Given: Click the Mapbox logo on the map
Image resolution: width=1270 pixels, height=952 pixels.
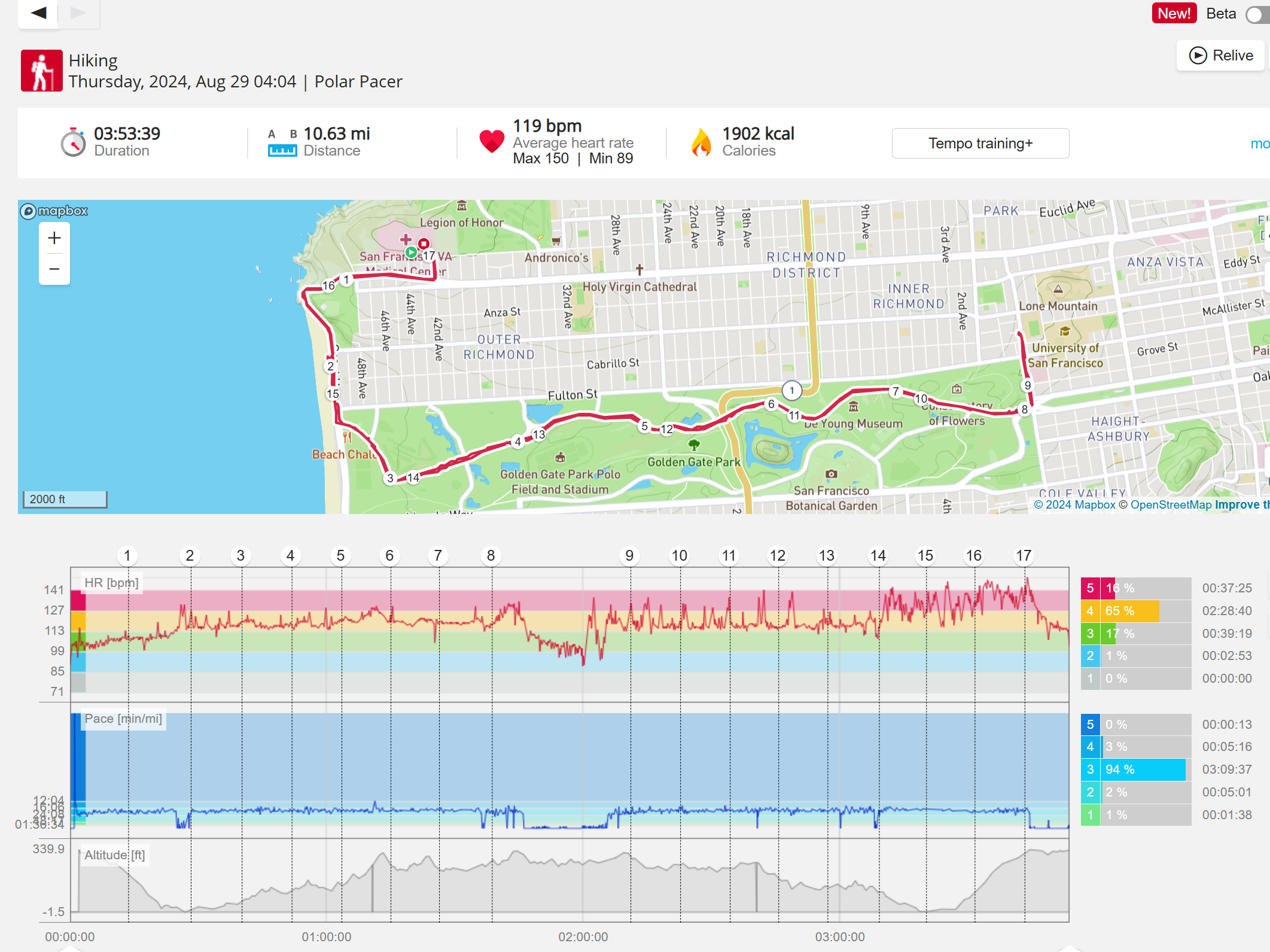Looking at the screenshot, I should (x=54, y=211).
